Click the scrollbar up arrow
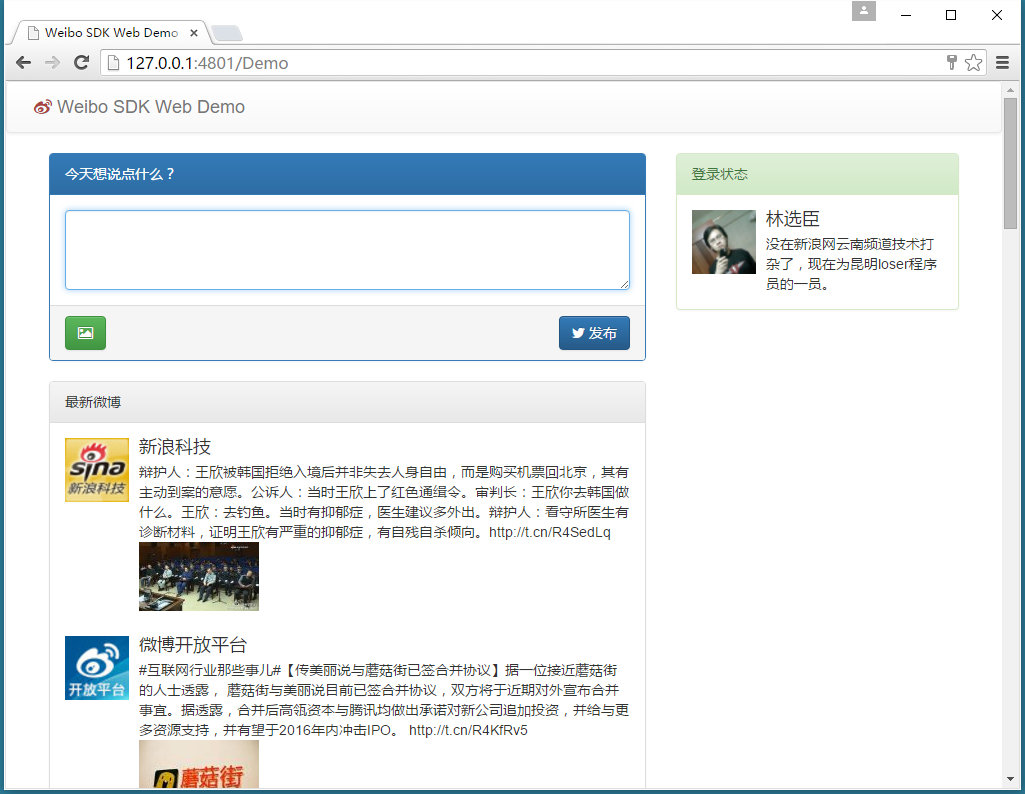The height and width of the screenshot is (794, 1025). pyautogui.click(x=1011, y=90)
